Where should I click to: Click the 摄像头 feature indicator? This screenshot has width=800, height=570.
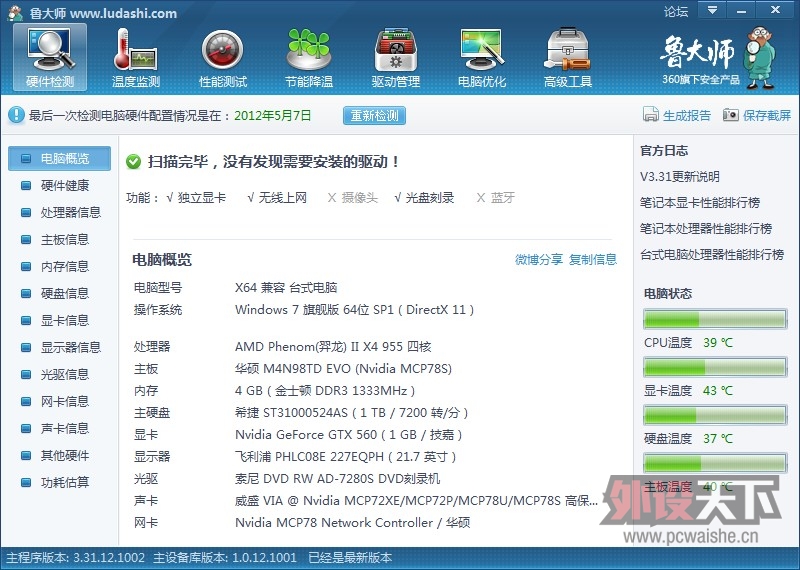tap(352, 197)
